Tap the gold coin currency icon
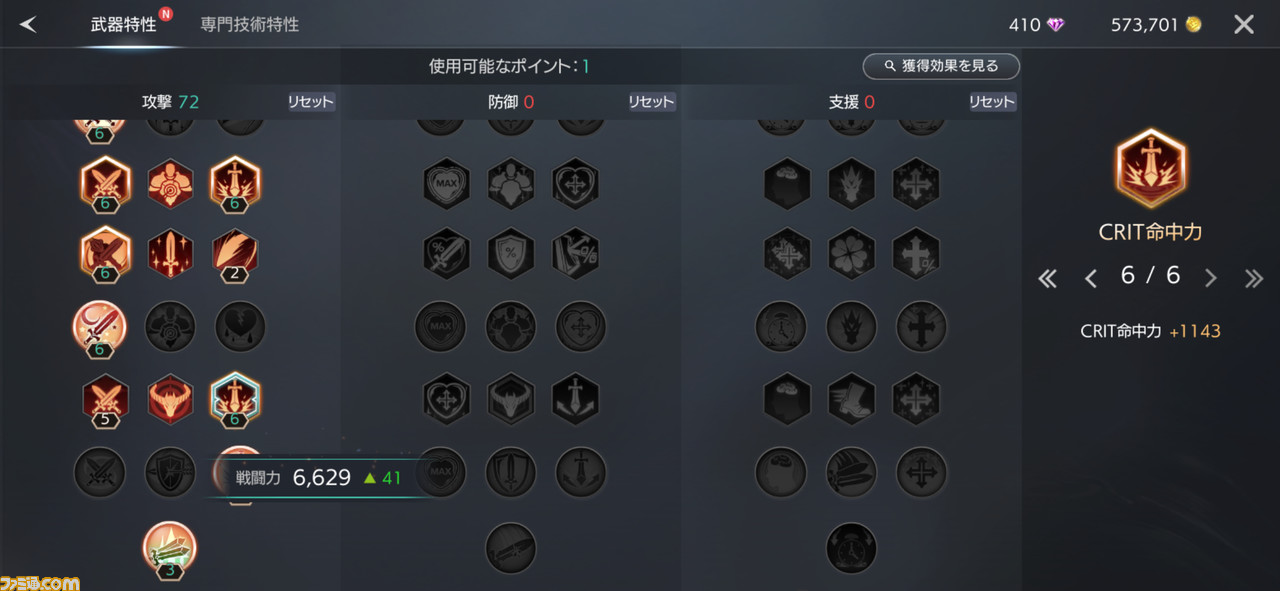 [x=1194, y=25]
